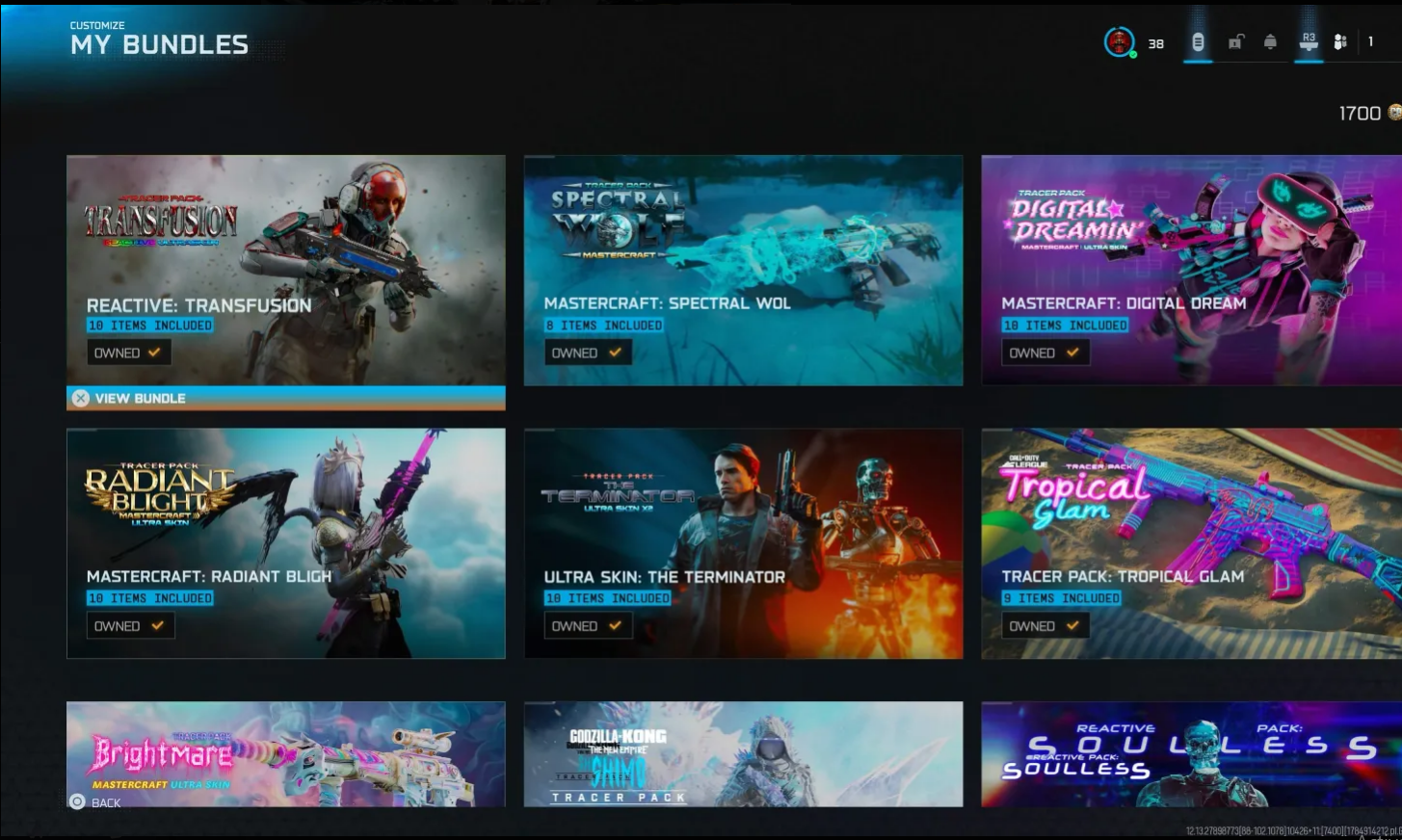
Task: Click the 1700 COD Points balance
Action: tap(1360, 114)
